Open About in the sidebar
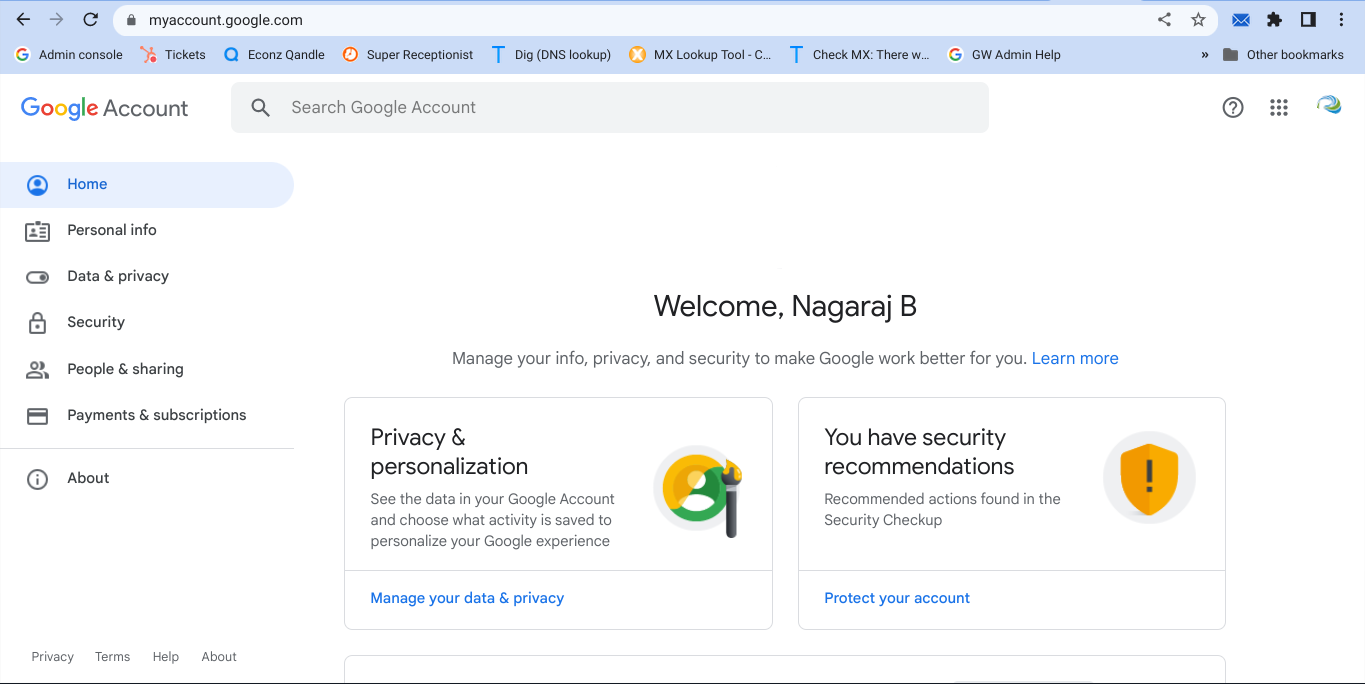This screenshot has width=1365, height=684. 147,479
